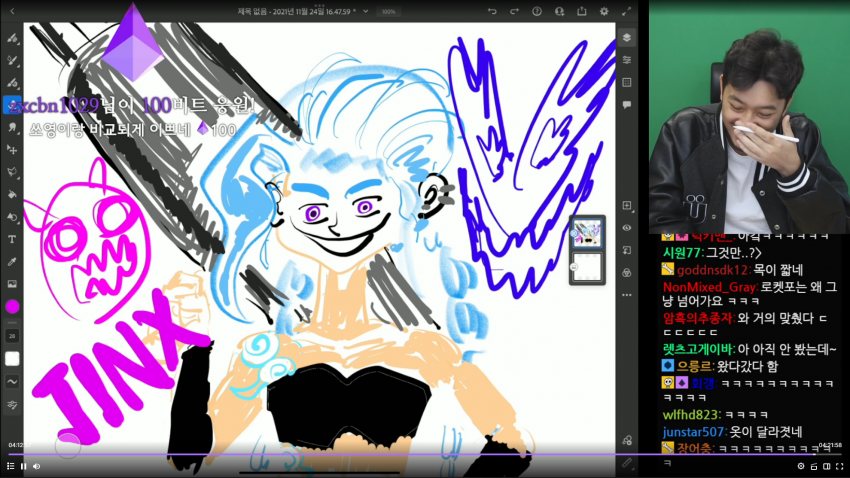Select the Text tool
Screen dimensions: 850x478
pyautogui.click(x=12, y=239)
